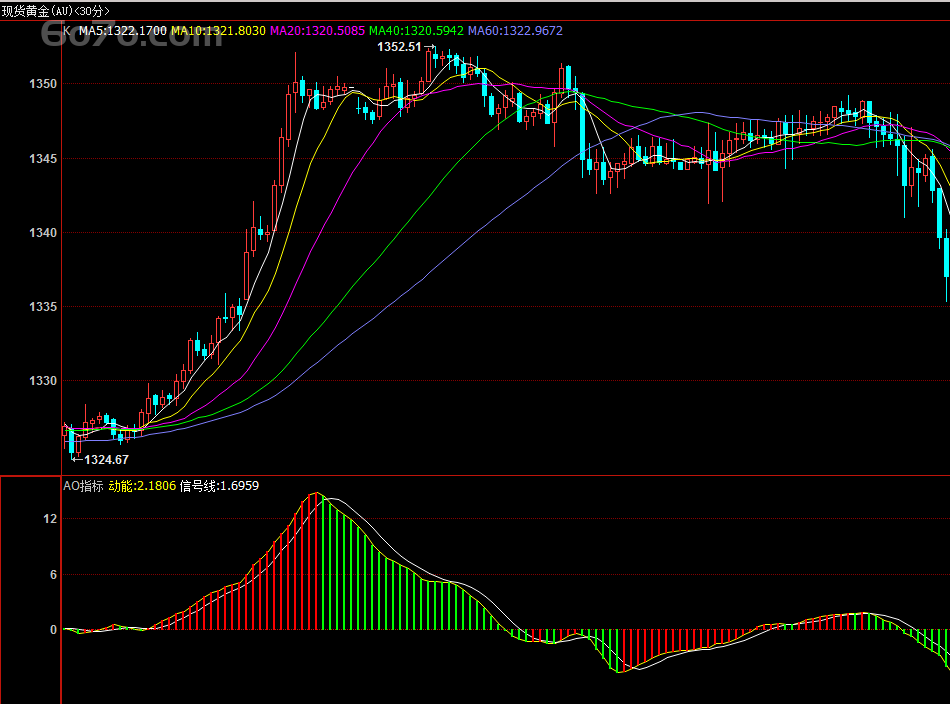Click the 1352.51 high price marker

tap(399, 47)
